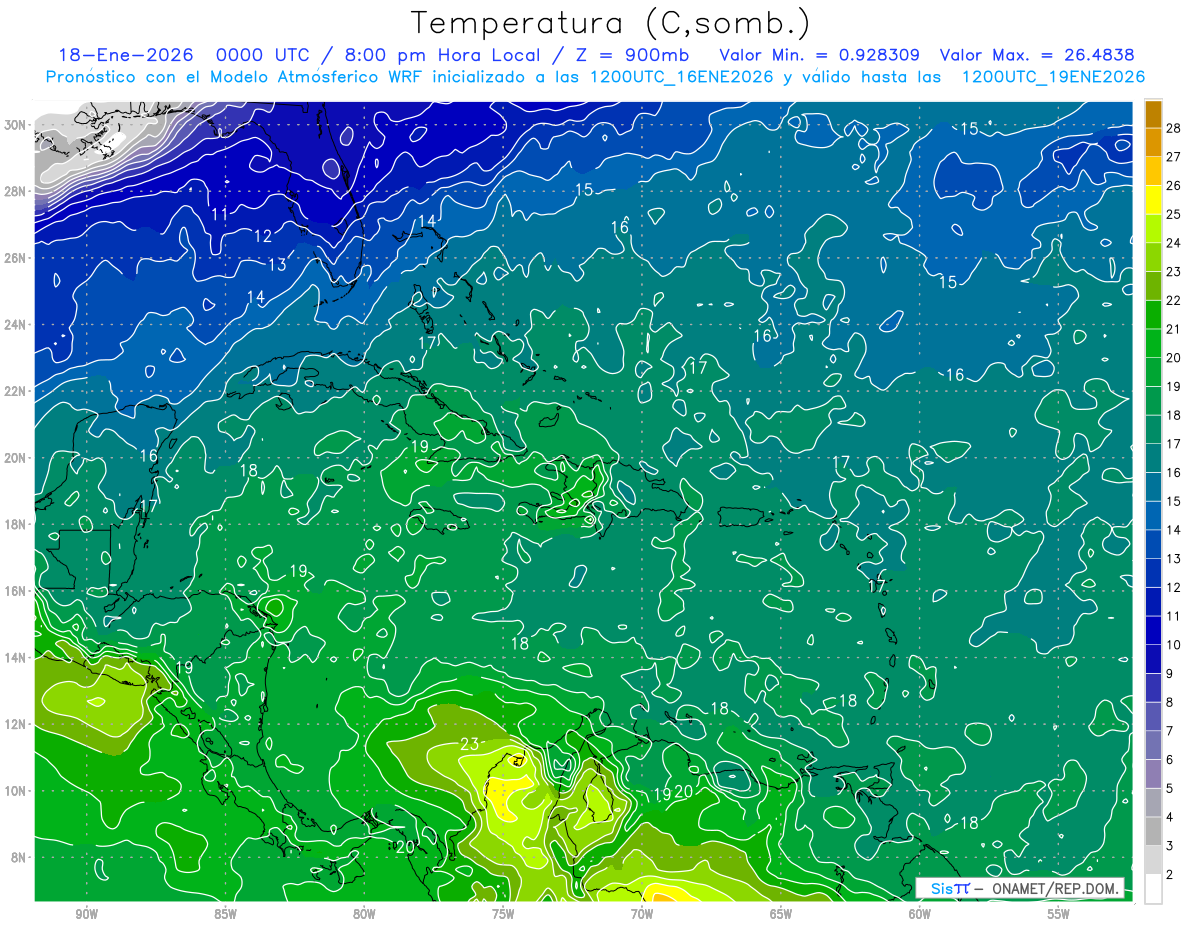The image size is (1200, 927).
Task: Click the dark orange colorbar swatch above 28
Action: (1153, 114)
